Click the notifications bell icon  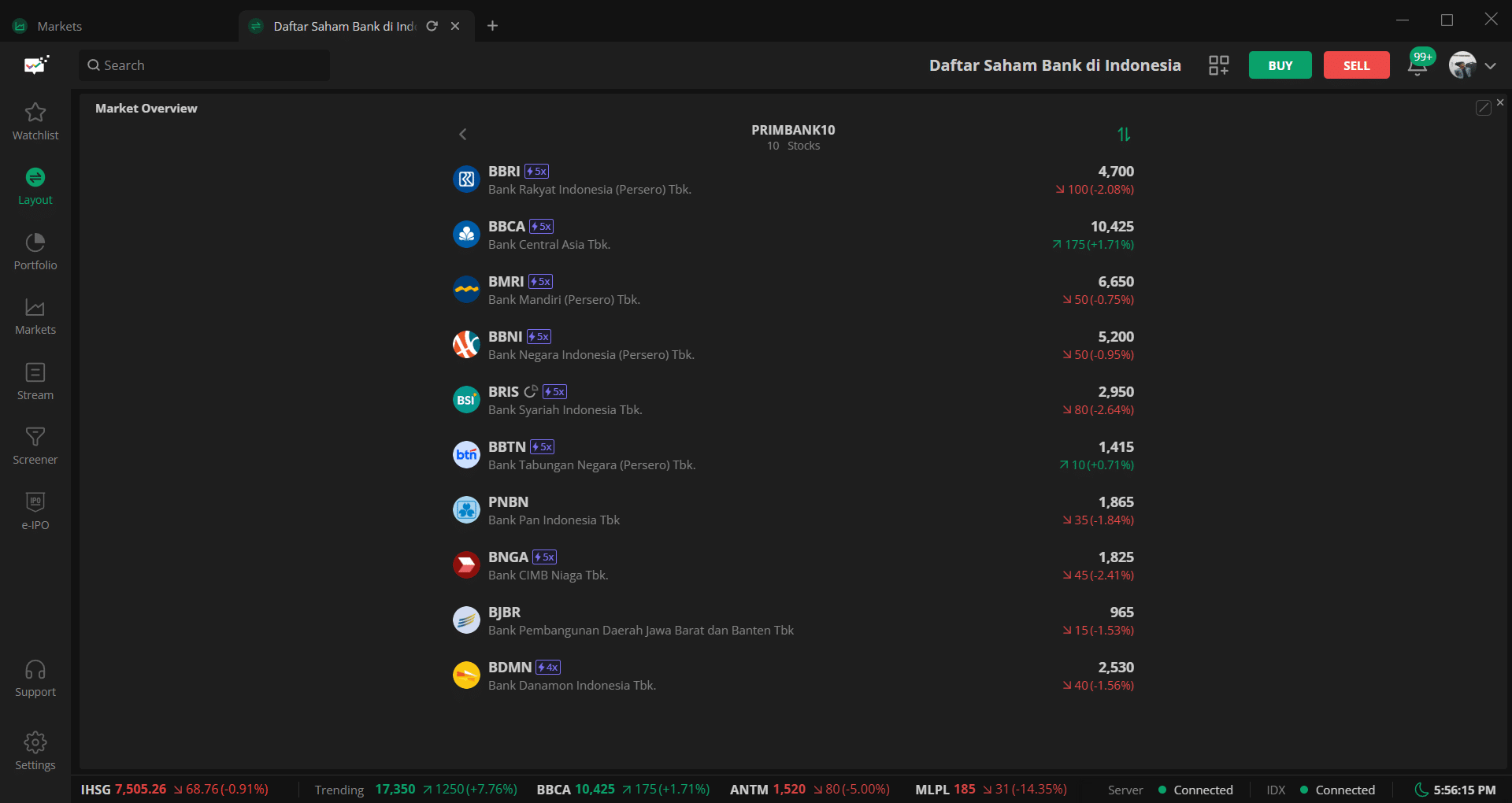tap(1417, 65)
